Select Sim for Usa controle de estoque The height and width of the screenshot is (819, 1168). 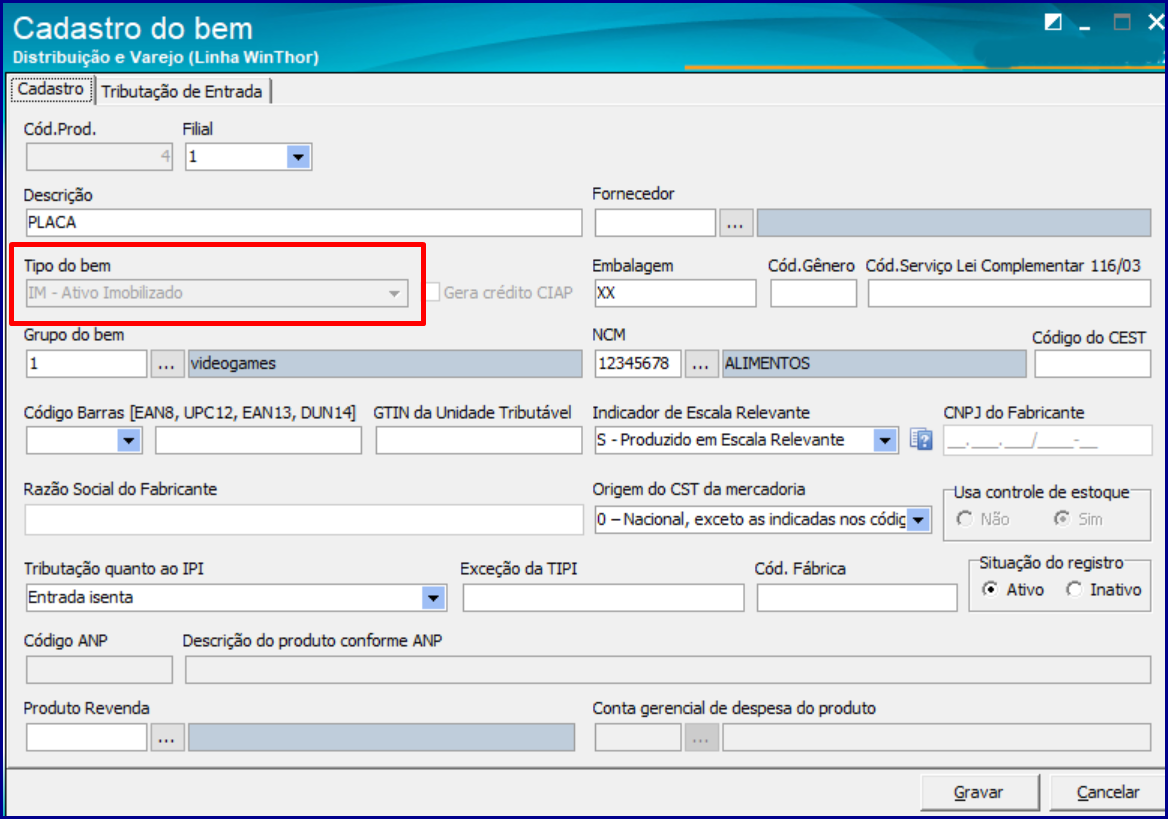pos(1061,519)
